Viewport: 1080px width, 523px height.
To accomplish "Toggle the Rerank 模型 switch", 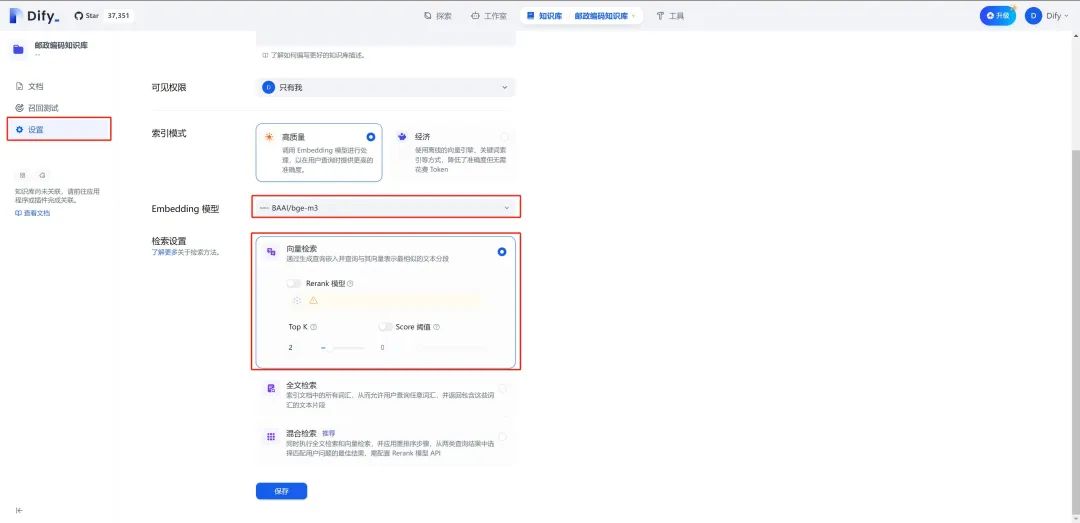I will [x=294, y=283].
